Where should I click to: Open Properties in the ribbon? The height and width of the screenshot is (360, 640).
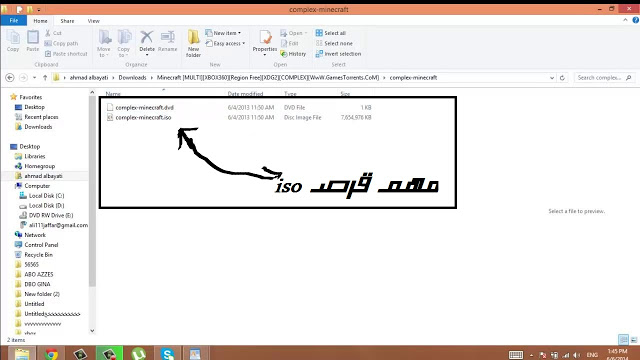pos(264,42)
